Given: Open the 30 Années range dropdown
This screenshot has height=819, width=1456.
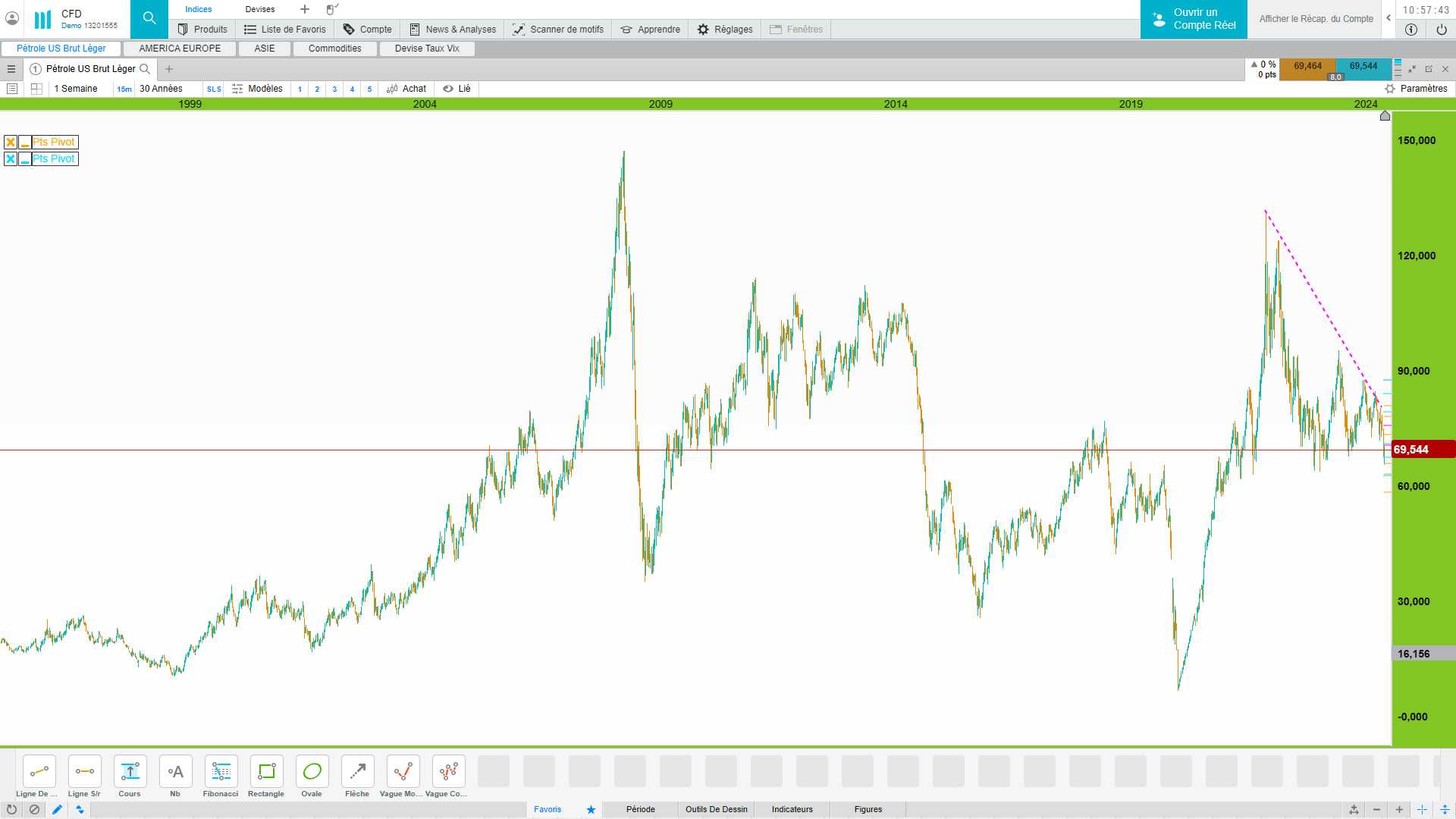Looking at the screenshot, I should tap(161, 89).
